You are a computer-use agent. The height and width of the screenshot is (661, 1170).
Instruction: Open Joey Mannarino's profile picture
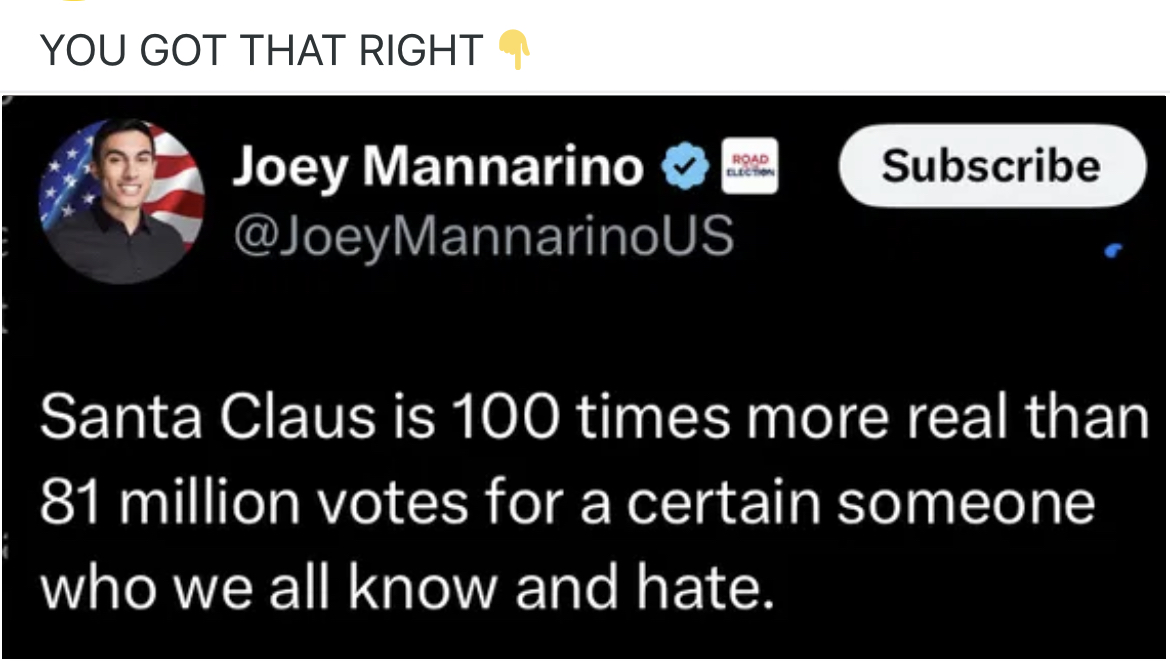pyautogui.click(x=122, y=201)
